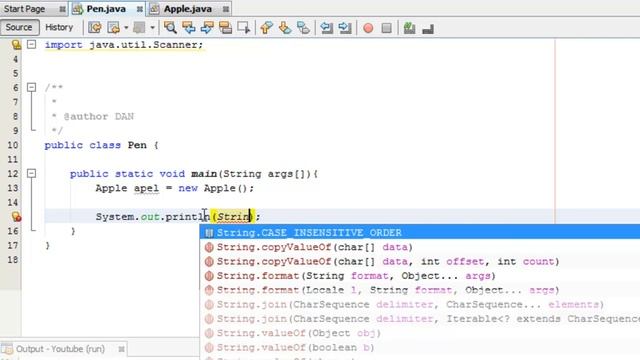This screenshot has width=640, height=360.
Task: Click the Find Selection magnifier icon
Action: (x=170, y=28)
